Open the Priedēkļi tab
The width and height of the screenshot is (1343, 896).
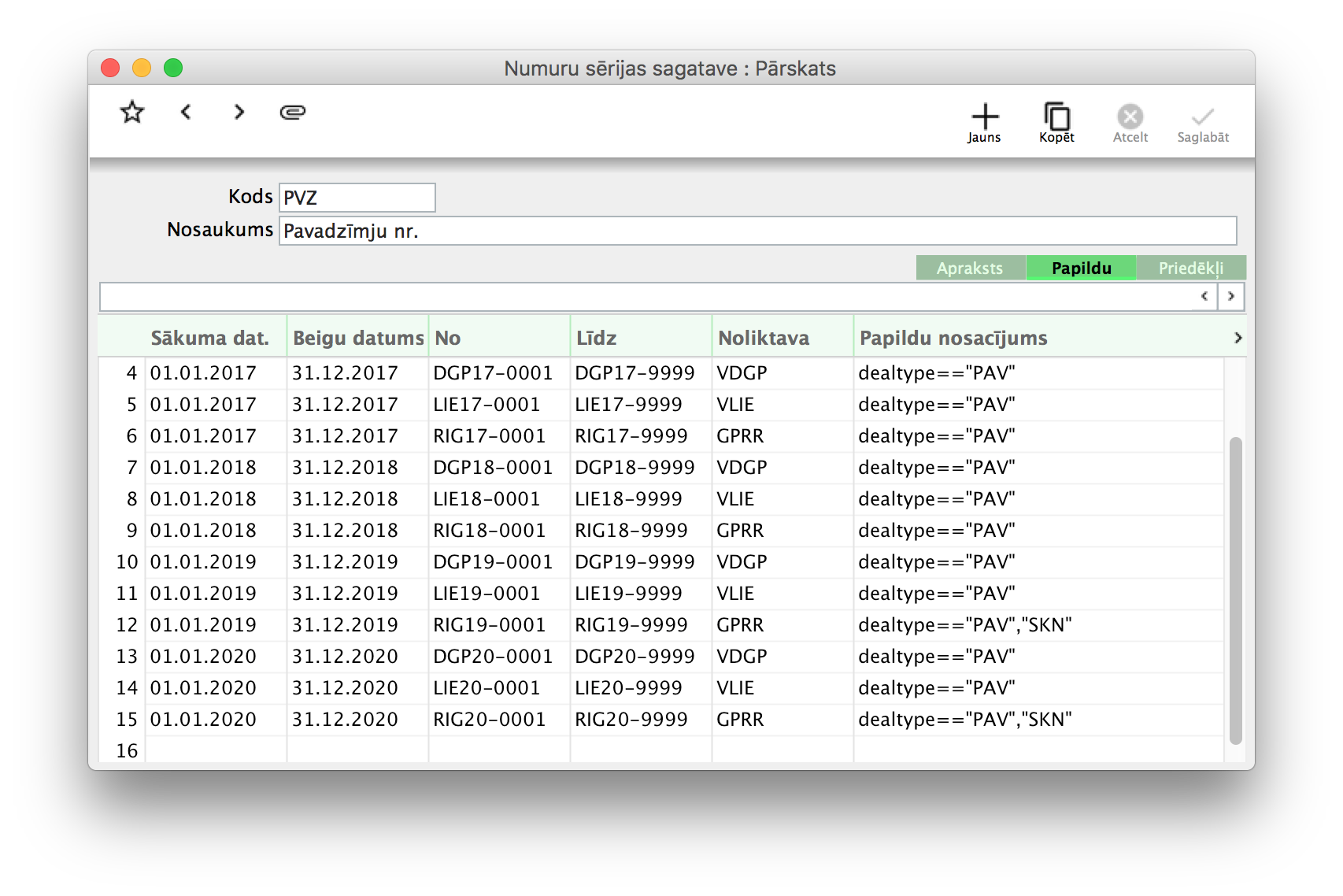coord(1190,268)
